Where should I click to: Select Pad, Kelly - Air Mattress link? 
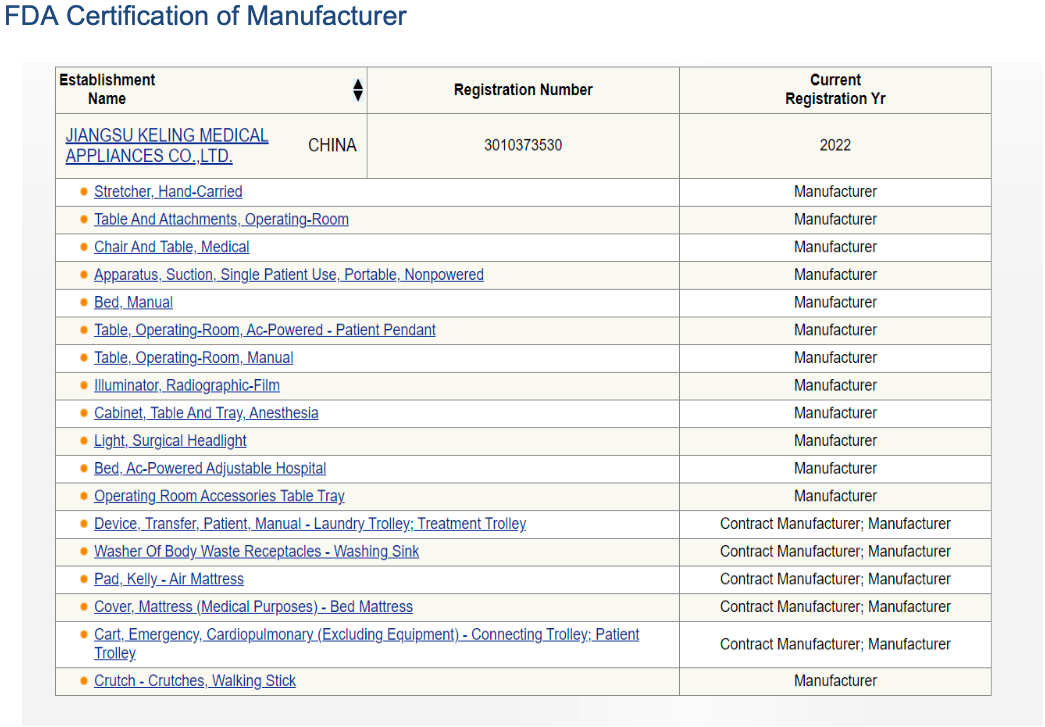[x=168, y=579]
